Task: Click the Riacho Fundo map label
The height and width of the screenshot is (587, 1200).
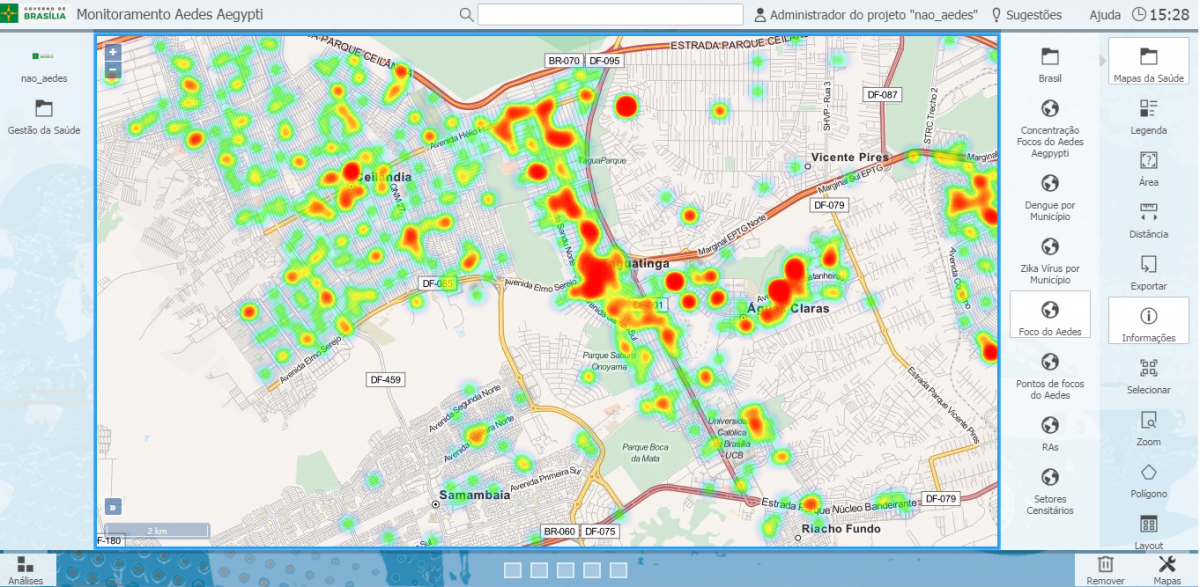Action: click(x=841, y=528)
